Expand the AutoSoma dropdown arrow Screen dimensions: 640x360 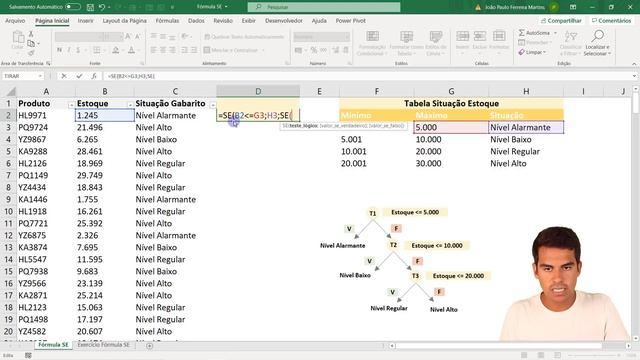pos(555,33)
